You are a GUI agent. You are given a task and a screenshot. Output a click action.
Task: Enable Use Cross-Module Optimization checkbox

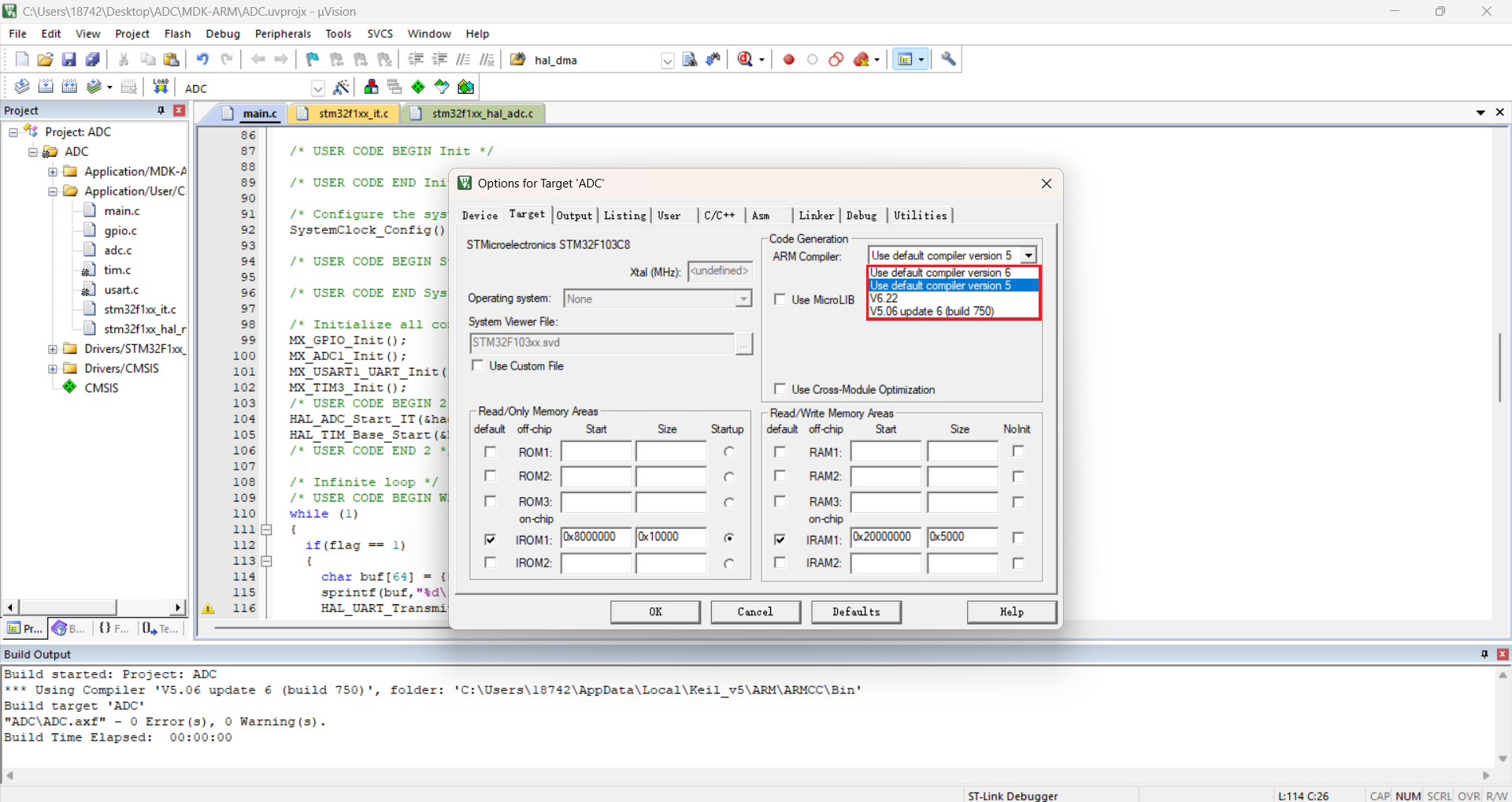(x=780, y=389)
